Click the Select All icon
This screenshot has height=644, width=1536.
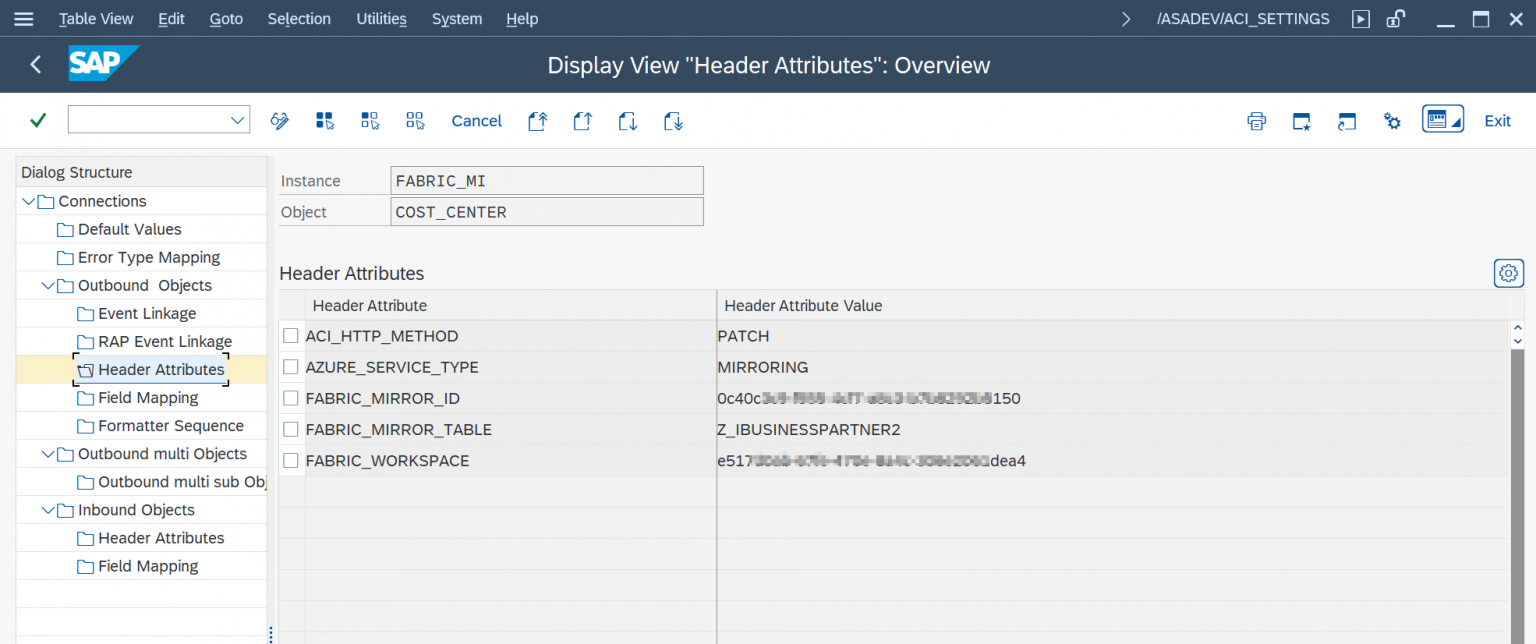click(325, 121)
